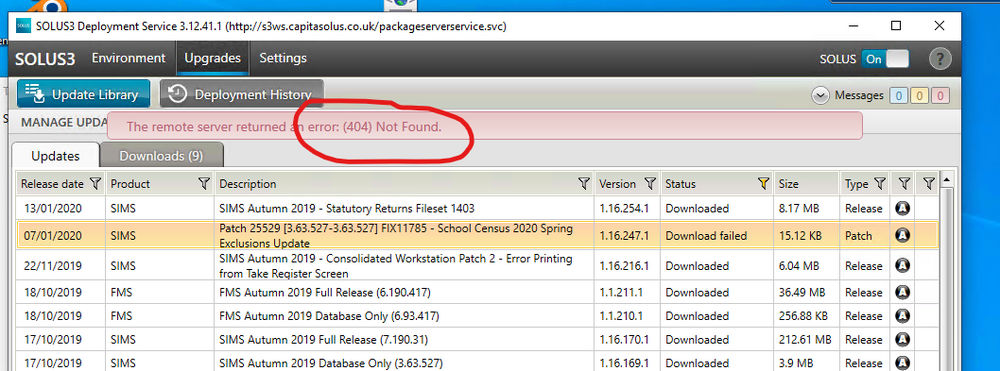Click the blue information messages counter
The image size is (1000, 371).
(899, 96)
